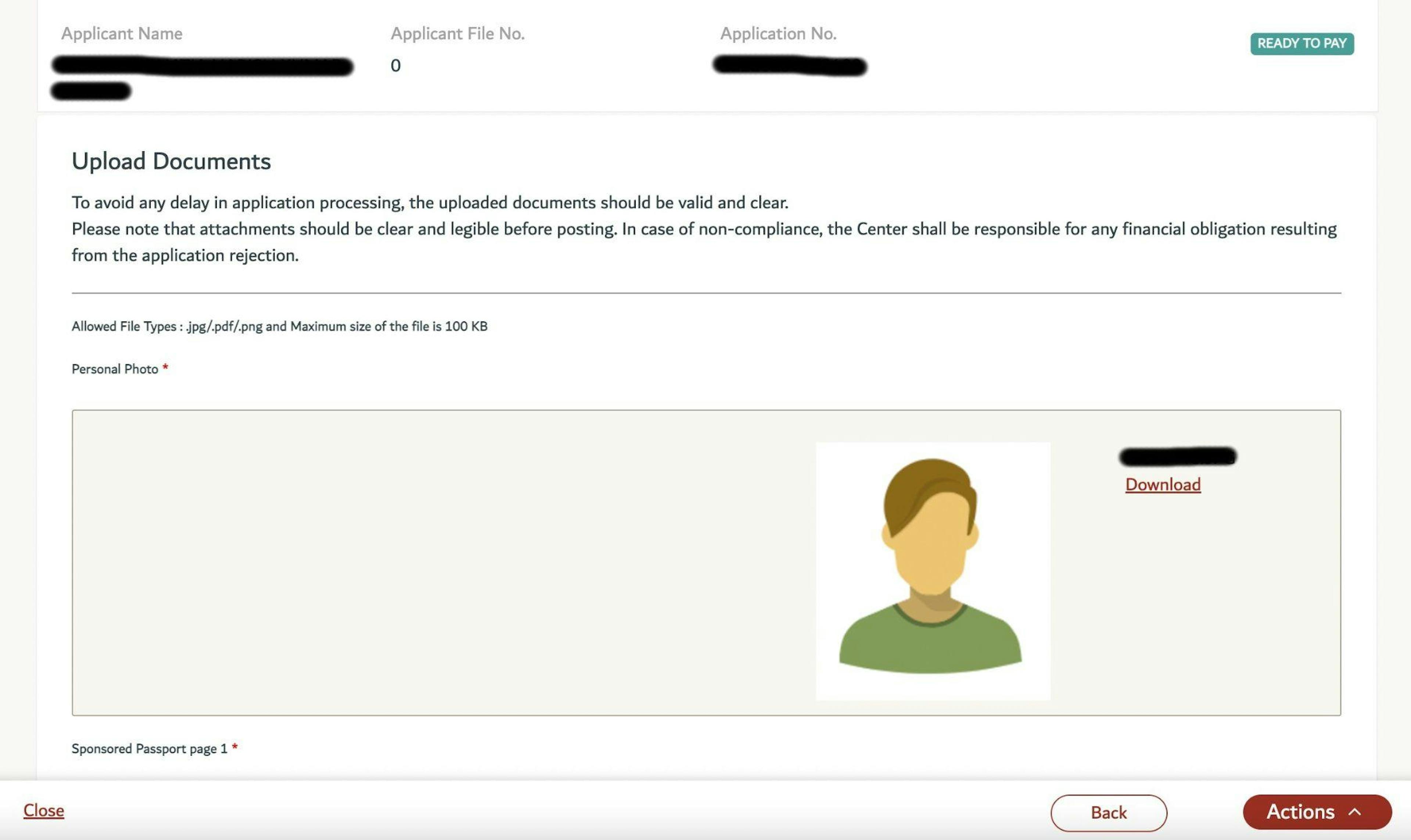Open the Actions menu
The image size is (1411, 840).
pyautogui.click(x=1317, y=812)
